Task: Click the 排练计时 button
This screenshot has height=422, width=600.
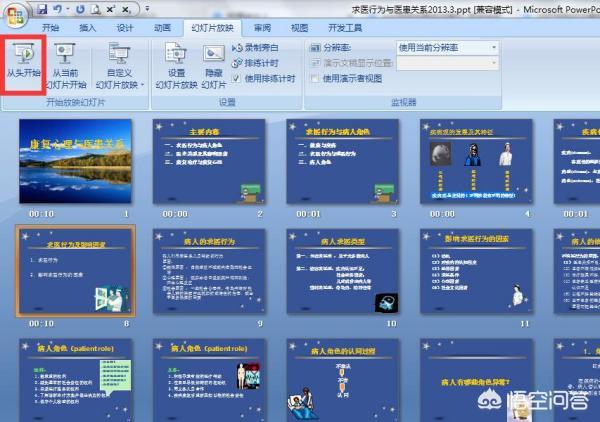Action: [256, 63]
